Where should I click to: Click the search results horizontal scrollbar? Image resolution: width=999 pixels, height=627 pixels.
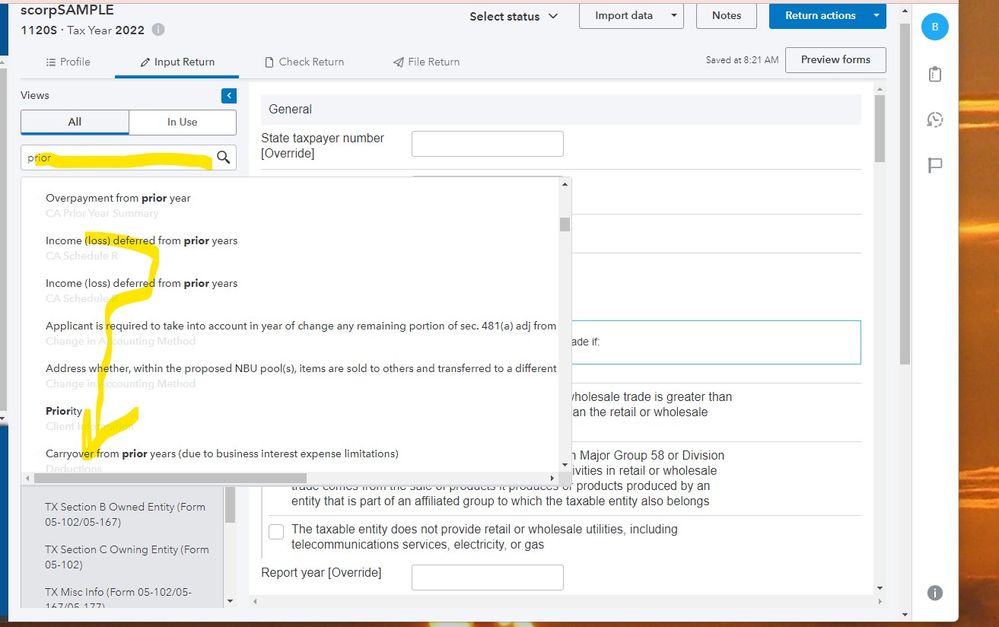tap(170, 478)
